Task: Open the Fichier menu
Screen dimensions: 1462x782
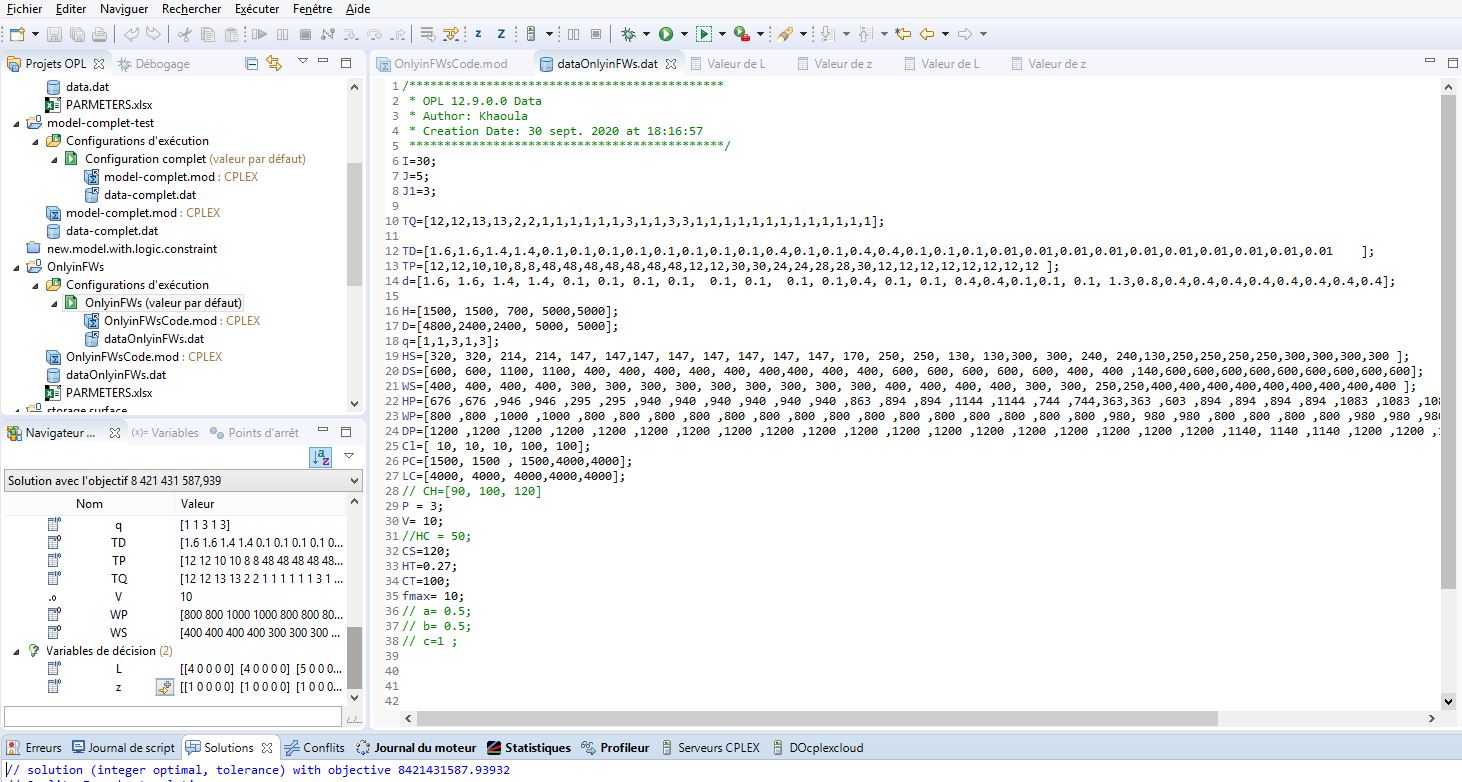Action: point(24,8)
